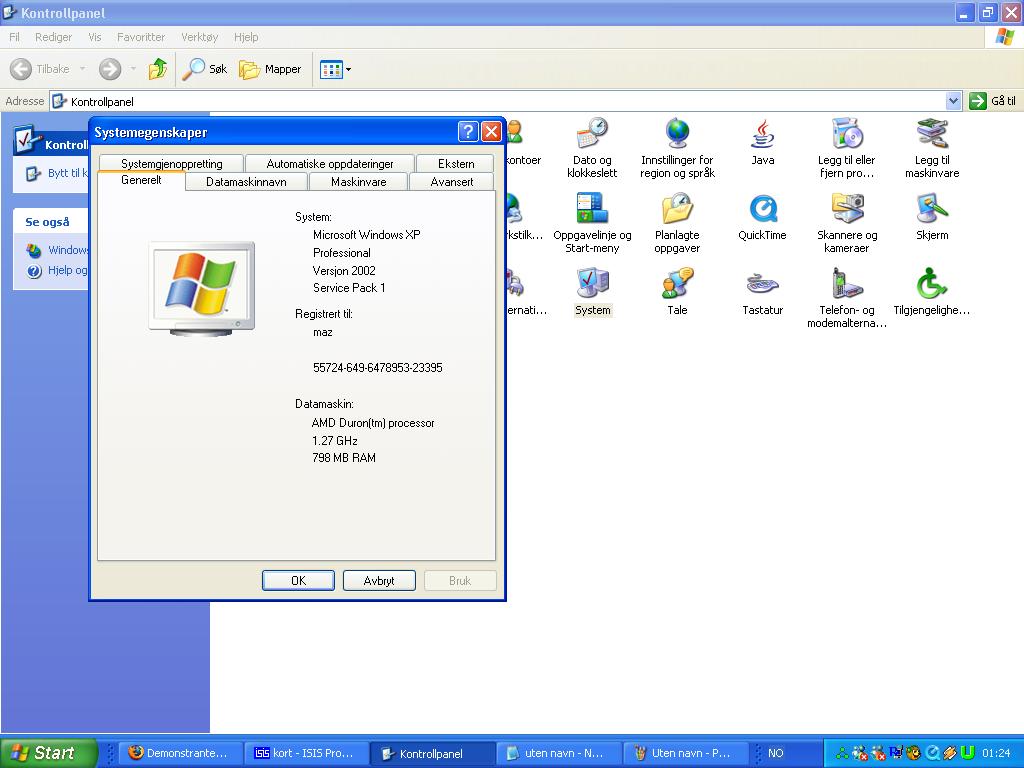
Task: Open the Tastatur keyboard icon
Action: pyautogui.click(x=762, y=293)
